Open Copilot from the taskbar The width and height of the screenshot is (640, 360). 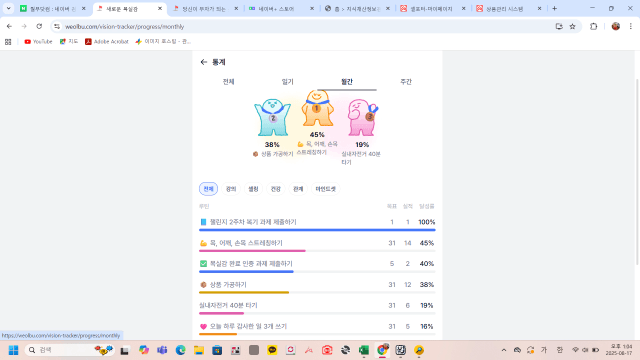pos(144,350)
